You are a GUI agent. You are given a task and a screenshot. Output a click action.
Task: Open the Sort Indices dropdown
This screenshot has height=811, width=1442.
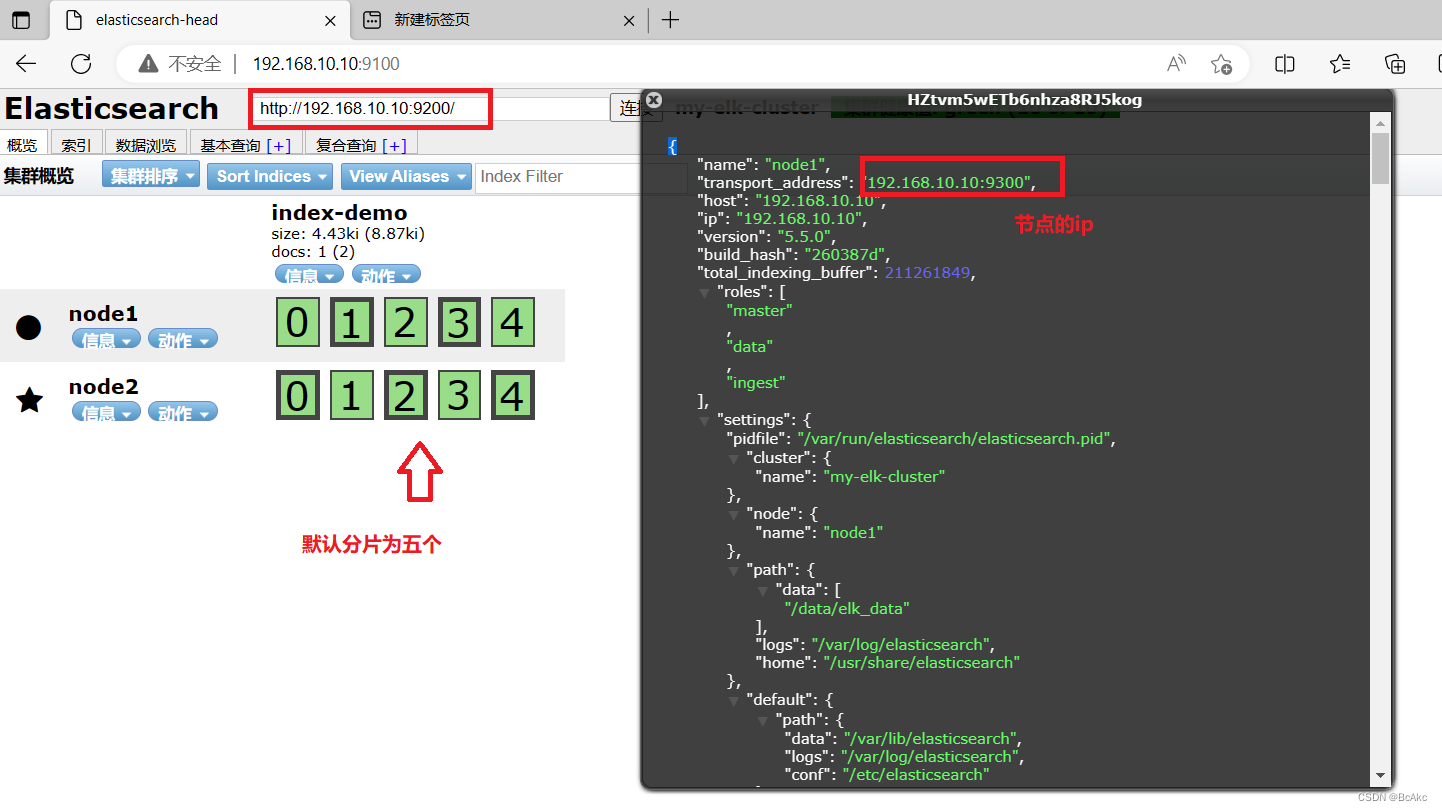coord(270,176)
